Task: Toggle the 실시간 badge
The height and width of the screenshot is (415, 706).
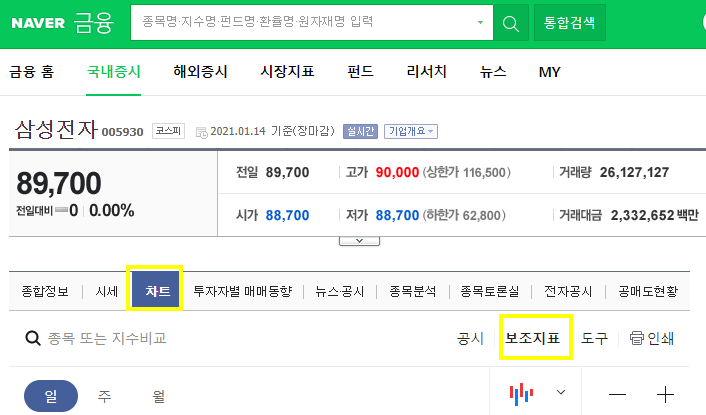Action: [x=360, y=131]
